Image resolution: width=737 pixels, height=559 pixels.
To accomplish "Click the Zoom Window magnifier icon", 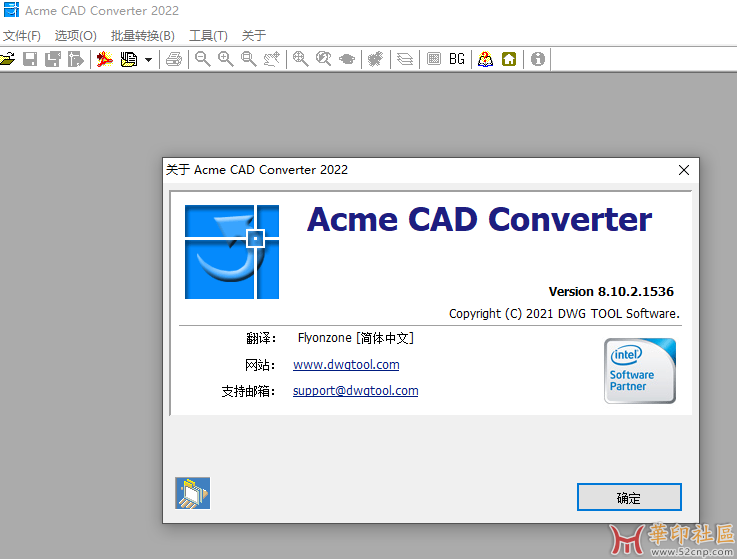I will click(x=249, y=59).
